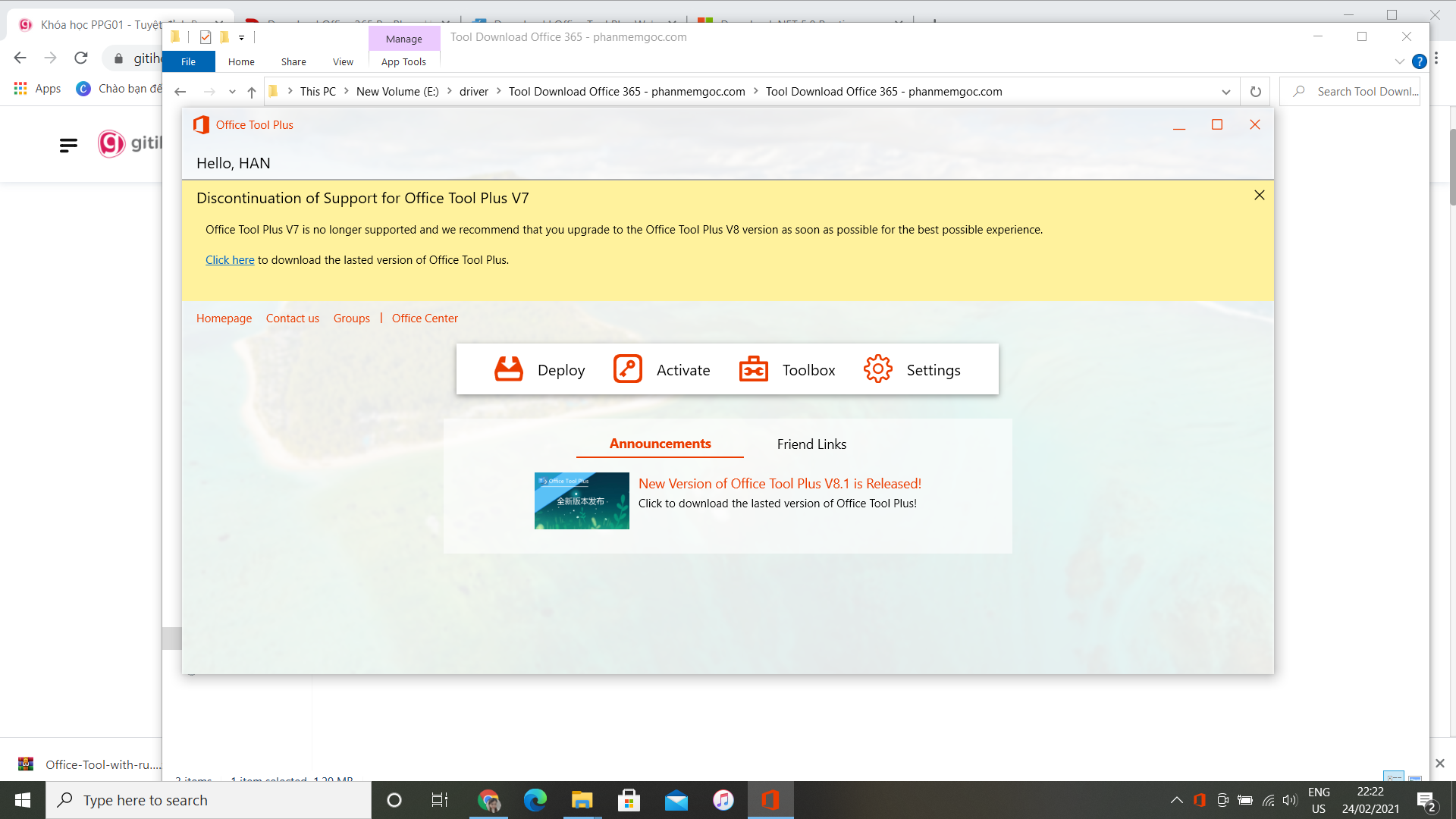
Task: Open Cortana from the taskbar
Action: point(394,800)
